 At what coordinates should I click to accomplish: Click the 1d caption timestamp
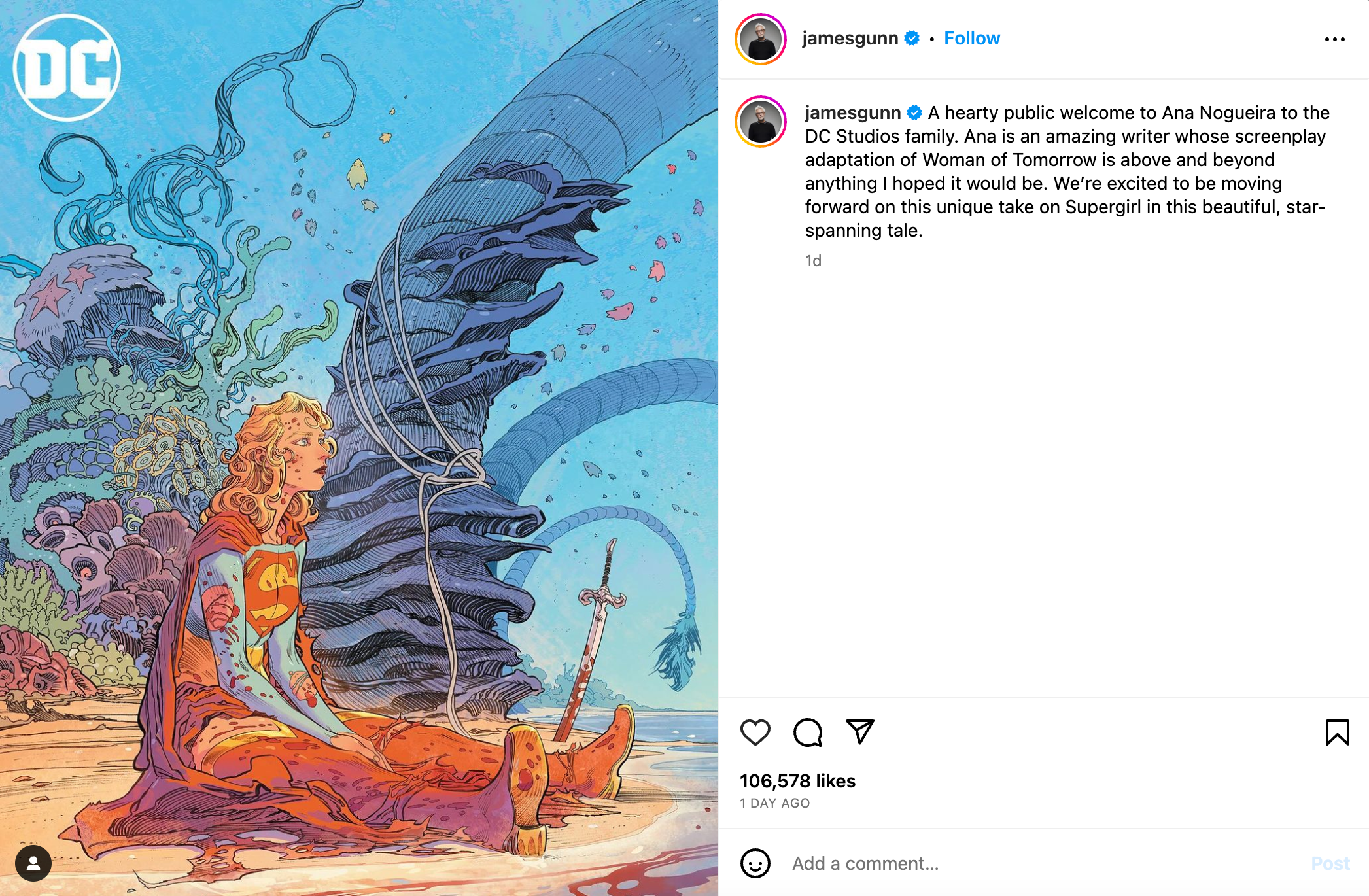click(x=813, y=261)
